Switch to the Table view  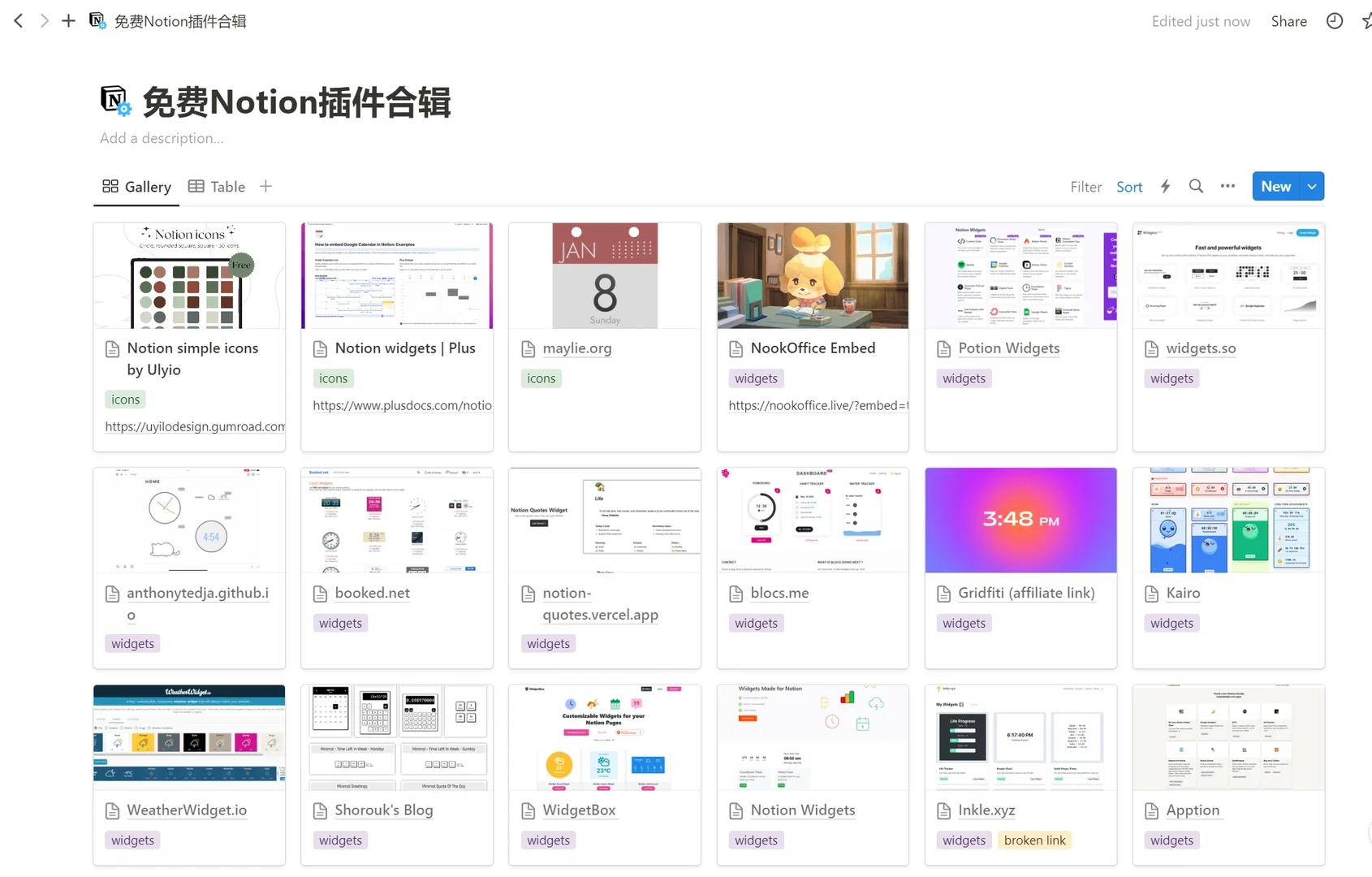tap(216, 186)
